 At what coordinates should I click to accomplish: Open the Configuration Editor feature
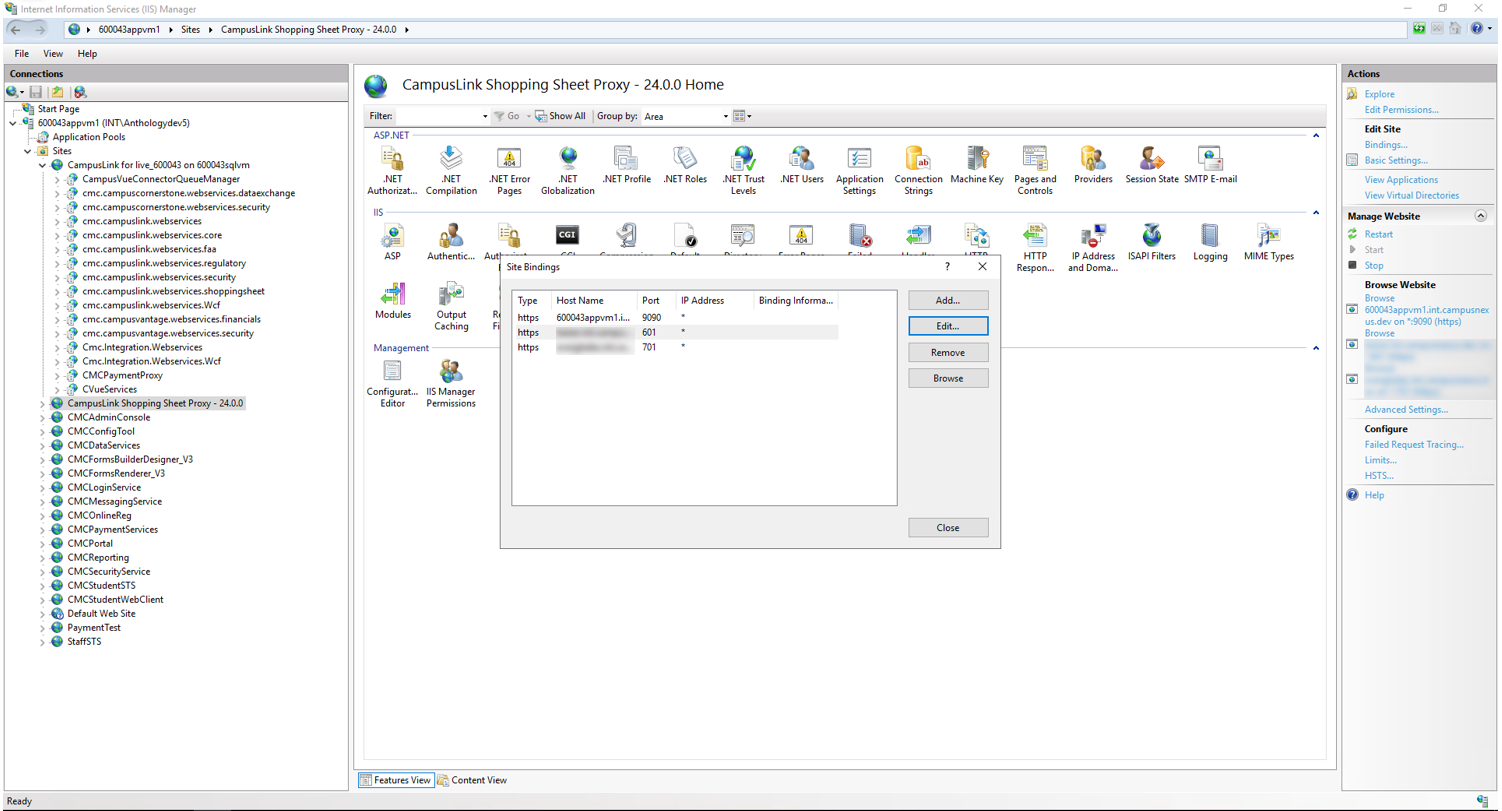pyautogui.click(x=392, y=384)
